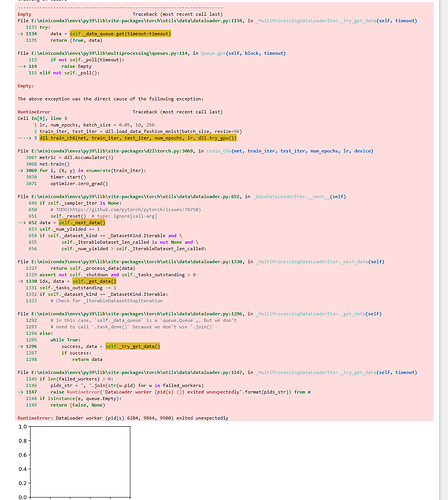This screenshot has height=500, width=448.
Task: Select line 1331 "self._tasks_outstanding -= 1"
Action: [78, 288]
